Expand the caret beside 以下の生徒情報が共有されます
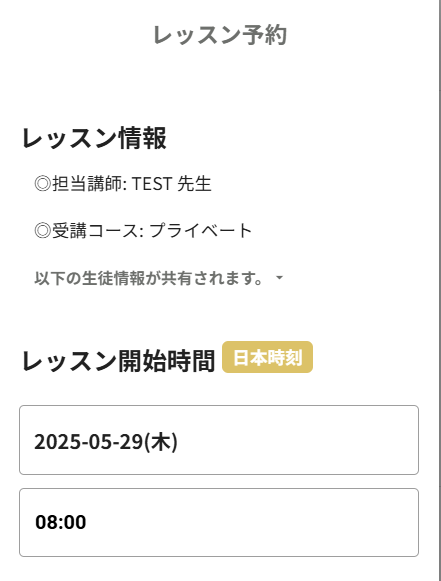441x581 pixels. [279, 278]
